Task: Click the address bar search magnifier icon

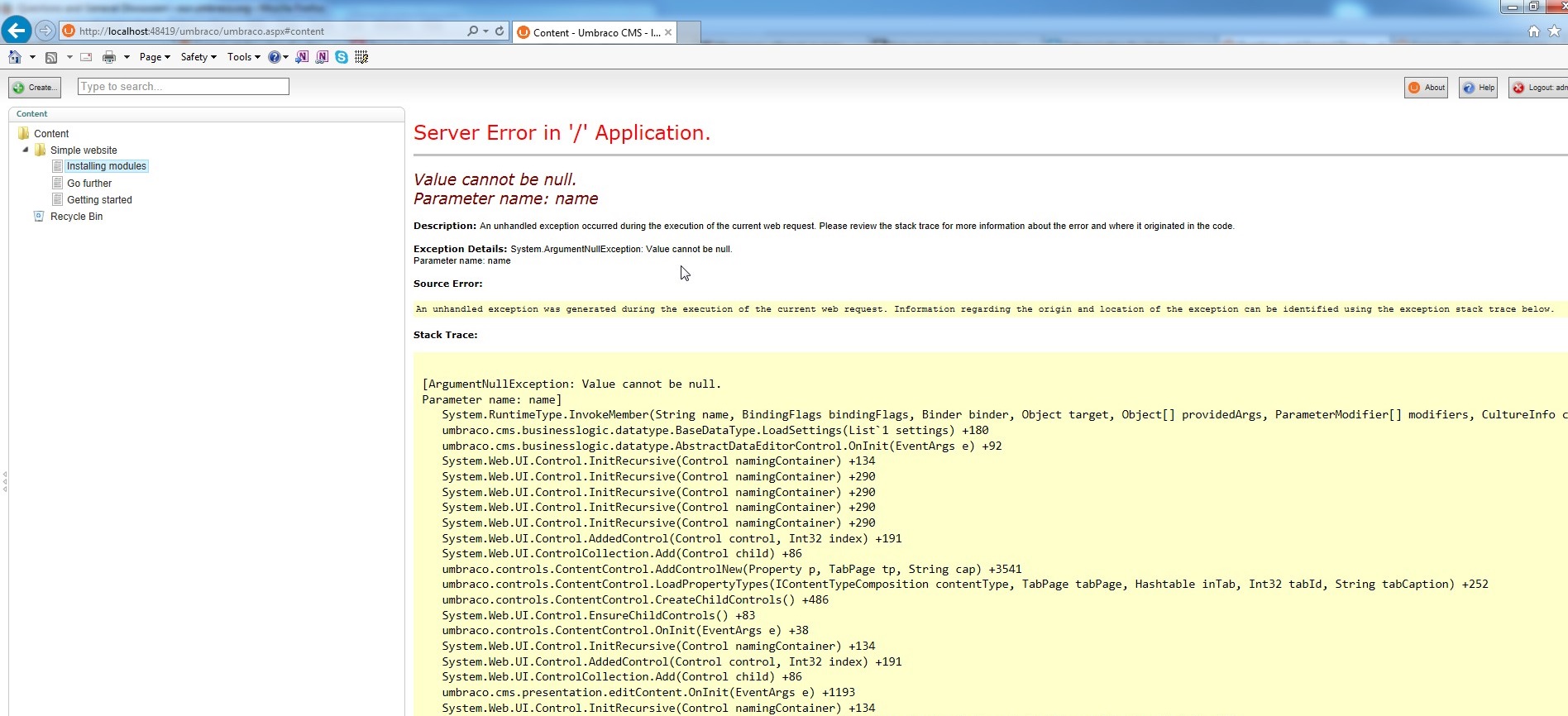Action: tap(472, 31)
